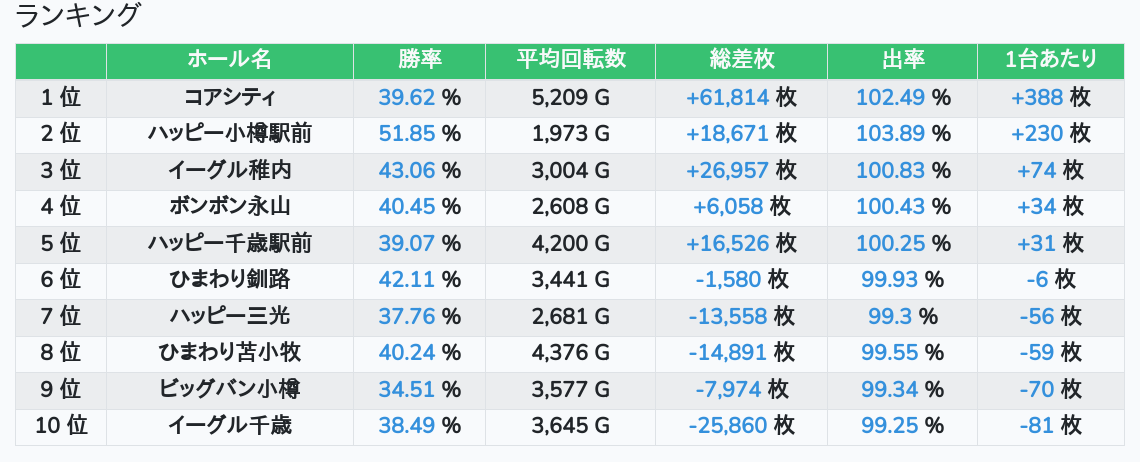Click the +61,814 total difference value
This screenshot has width=1140, height=462.
(x=727, y=97)
